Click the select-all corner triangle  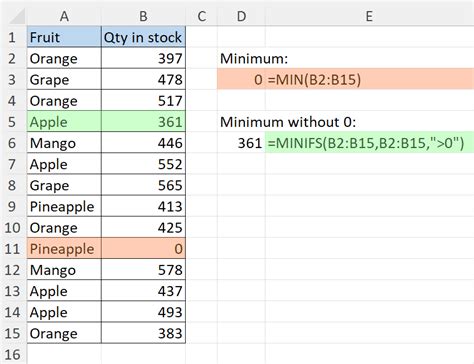click(x=16, y=16)
